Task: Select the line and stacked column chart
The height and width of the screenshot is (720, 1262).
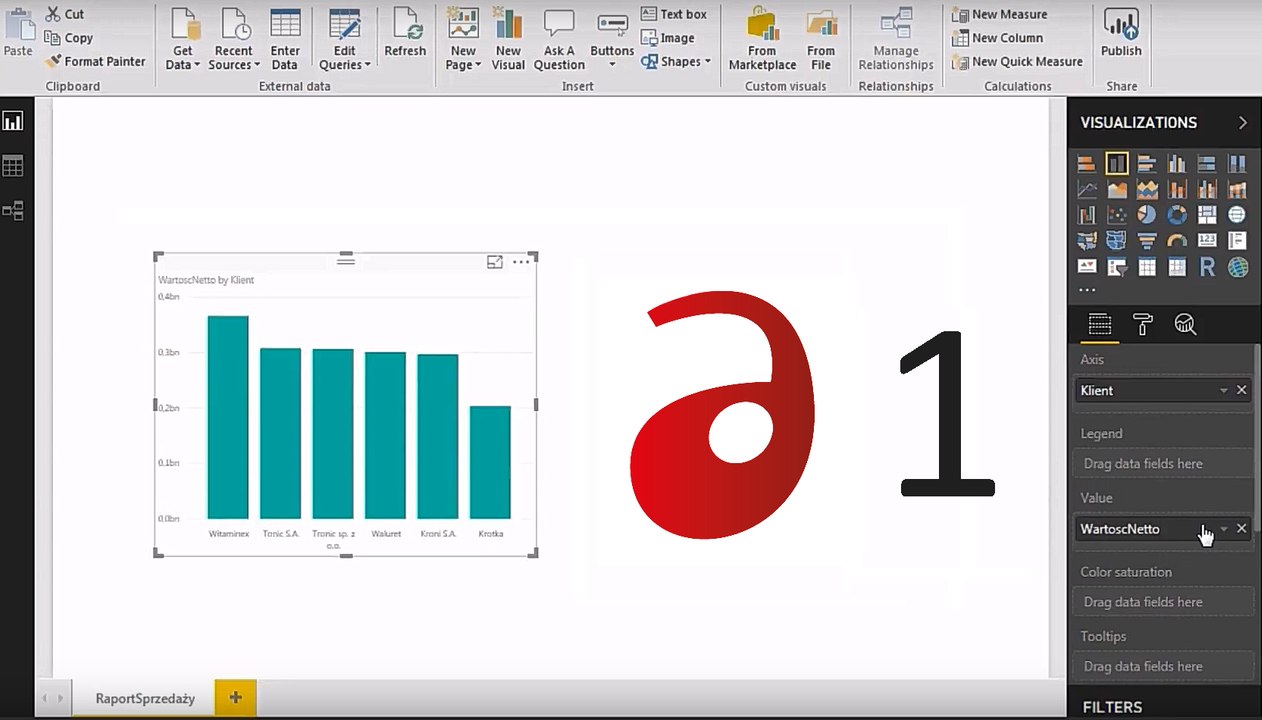Action: tap(1177, 189)
